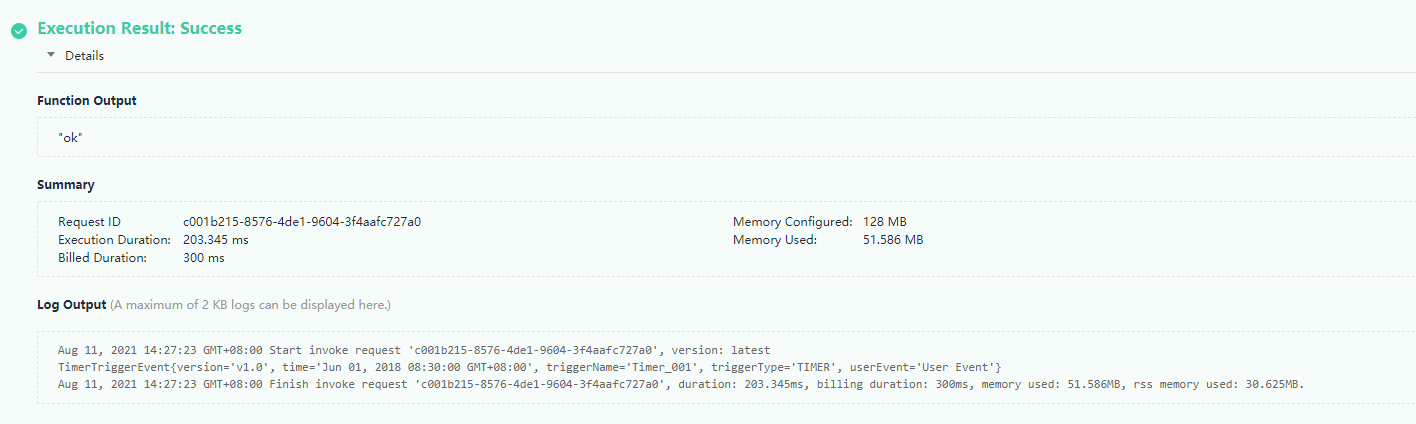The width and height of the screenshot is (1416, 424).
Task: Click the Log Output heading
Action: point(71,304)
